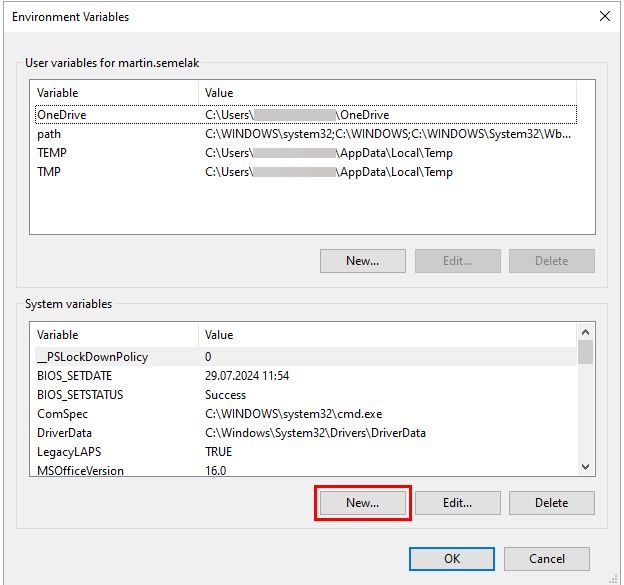Click Edit button under System variables
The width and height of the screenshot is (624, 585).
coord(457,503)
